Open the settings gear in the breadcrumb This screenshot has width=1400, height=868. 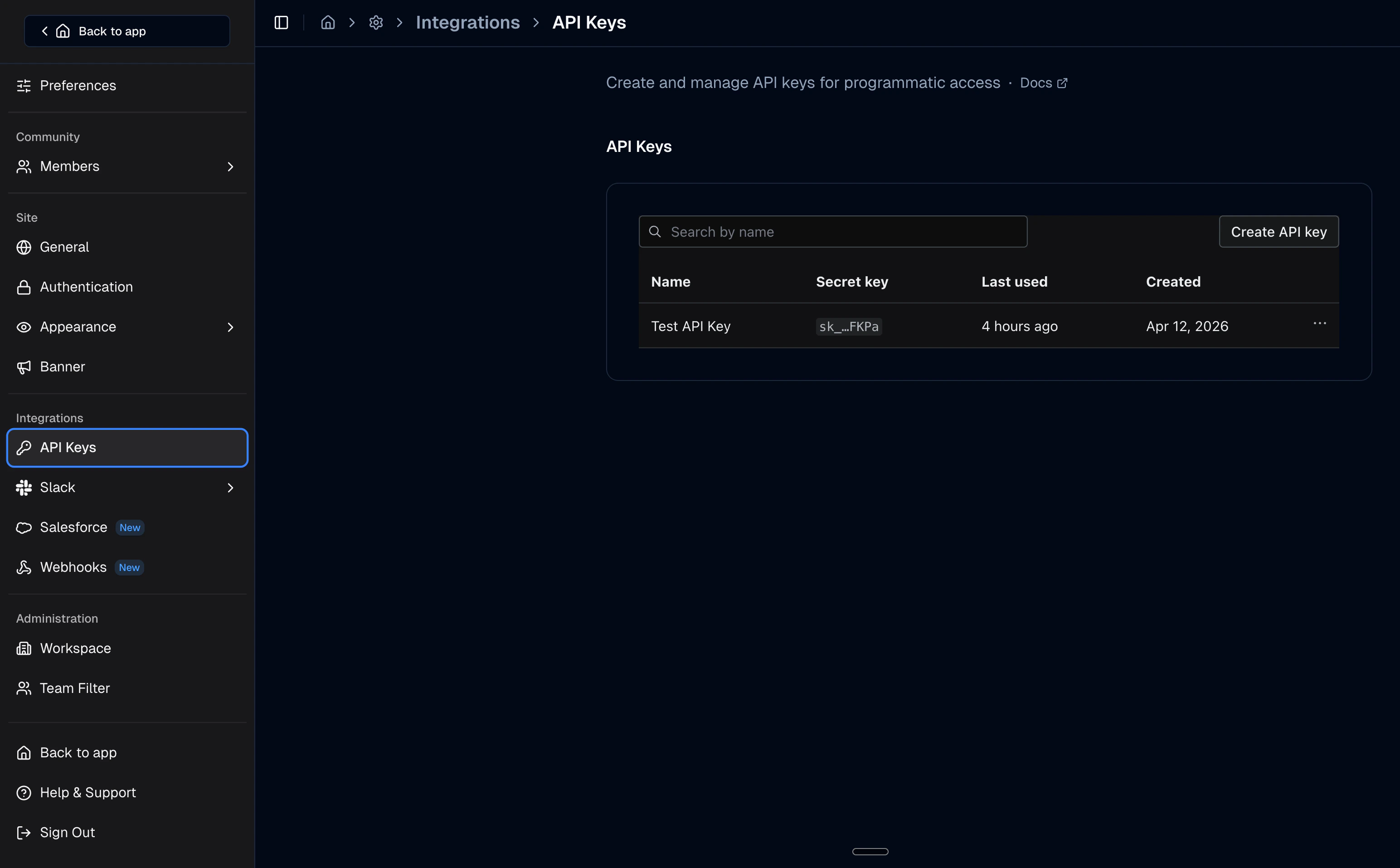pyautogui.click(x=376, y=22)
